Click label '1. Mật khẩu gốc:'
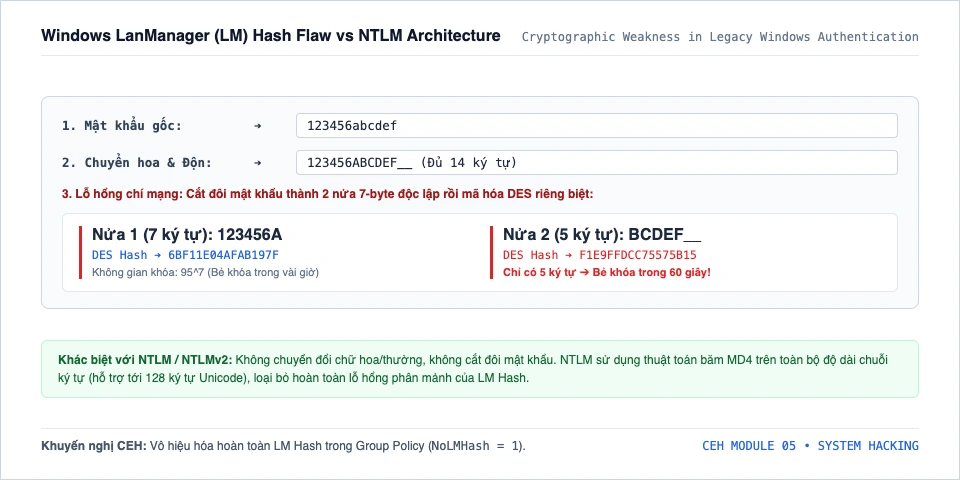 [x=122, y=126]
